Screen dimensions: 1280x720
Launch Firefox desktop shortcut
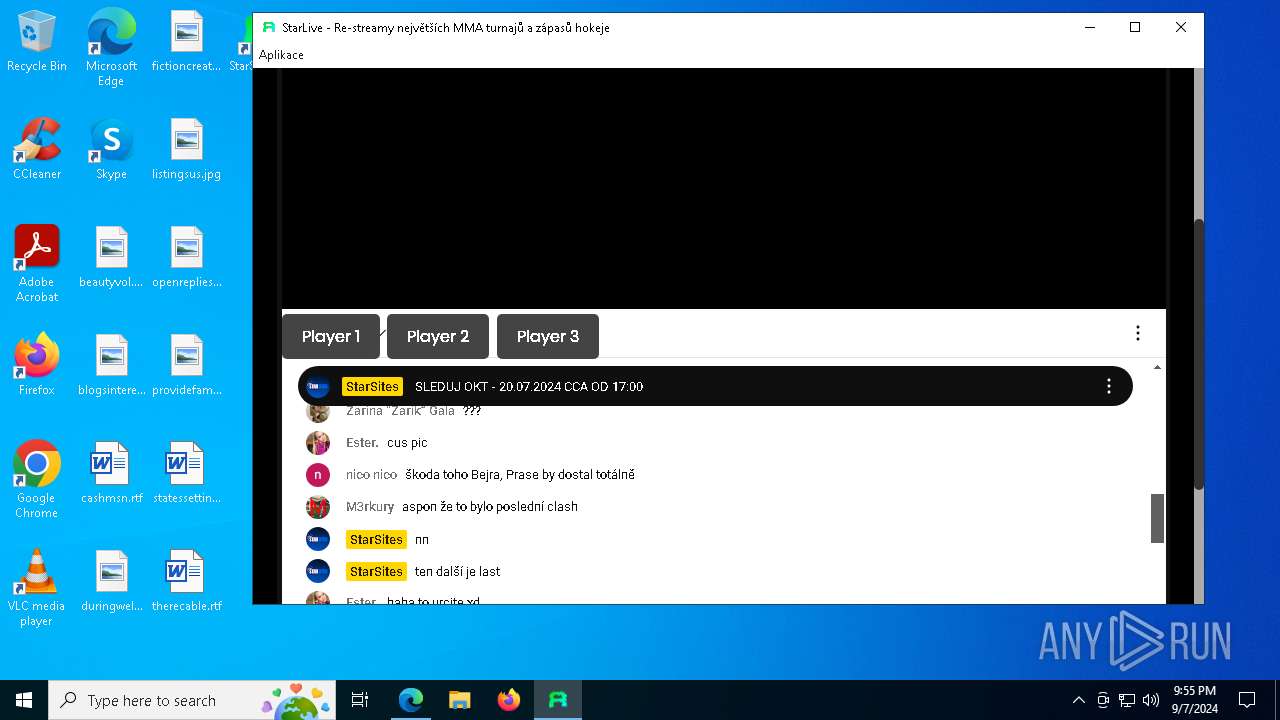(x=37, y=365)
